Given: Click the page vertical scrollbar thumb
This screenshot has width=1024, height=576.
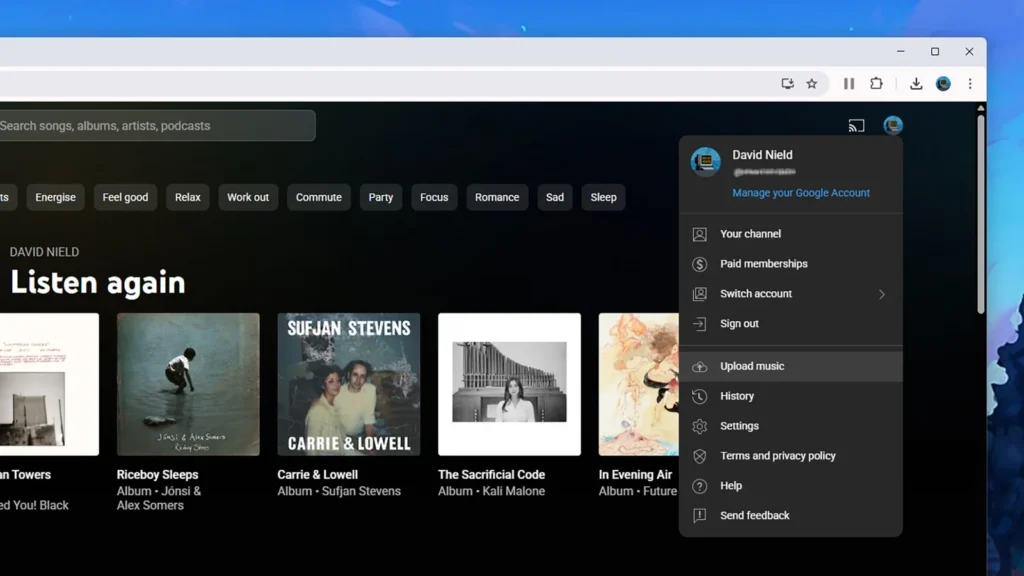Looking at the screenshot, I should pos(981,214).
